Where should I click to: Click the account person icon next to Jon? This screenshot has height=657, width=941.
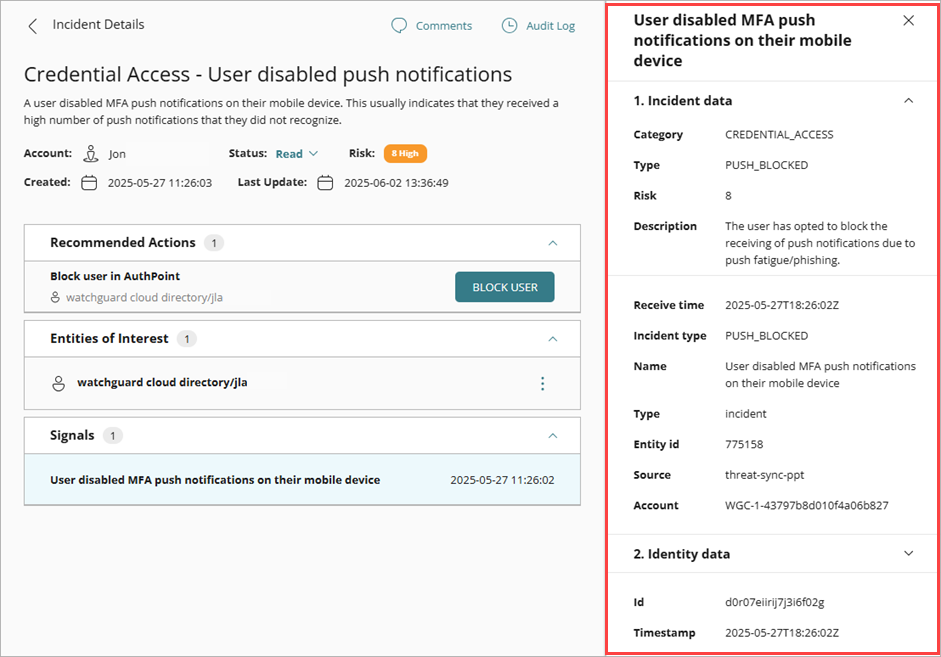pyautogui.click(x=91, y=153)
